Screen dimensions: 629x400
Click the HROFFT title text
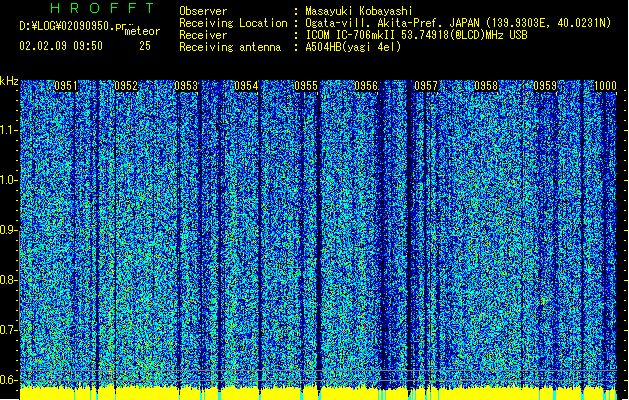[102, 8]
